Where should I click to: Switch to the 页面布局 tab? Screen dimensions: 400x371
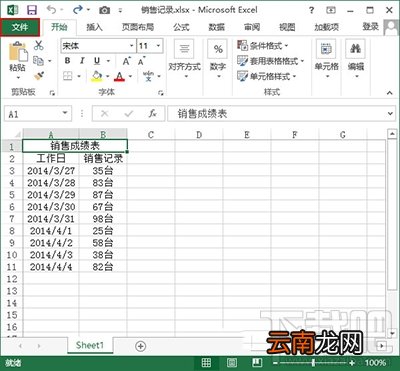pos(138,27)
